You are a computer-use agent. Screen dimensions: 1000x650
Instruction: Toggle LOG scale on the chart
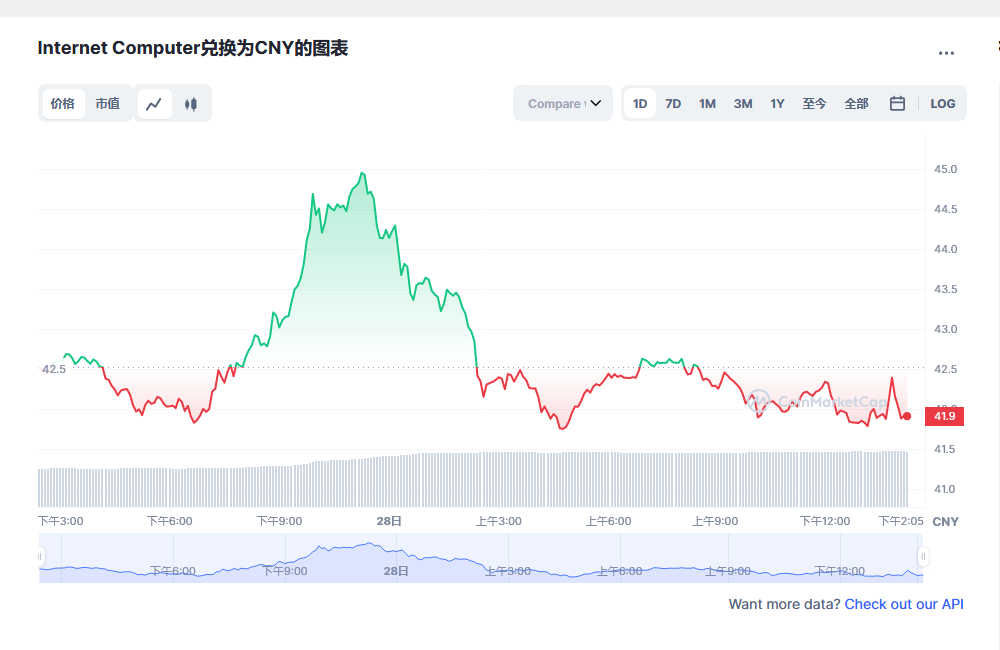(x=943, y=103)
